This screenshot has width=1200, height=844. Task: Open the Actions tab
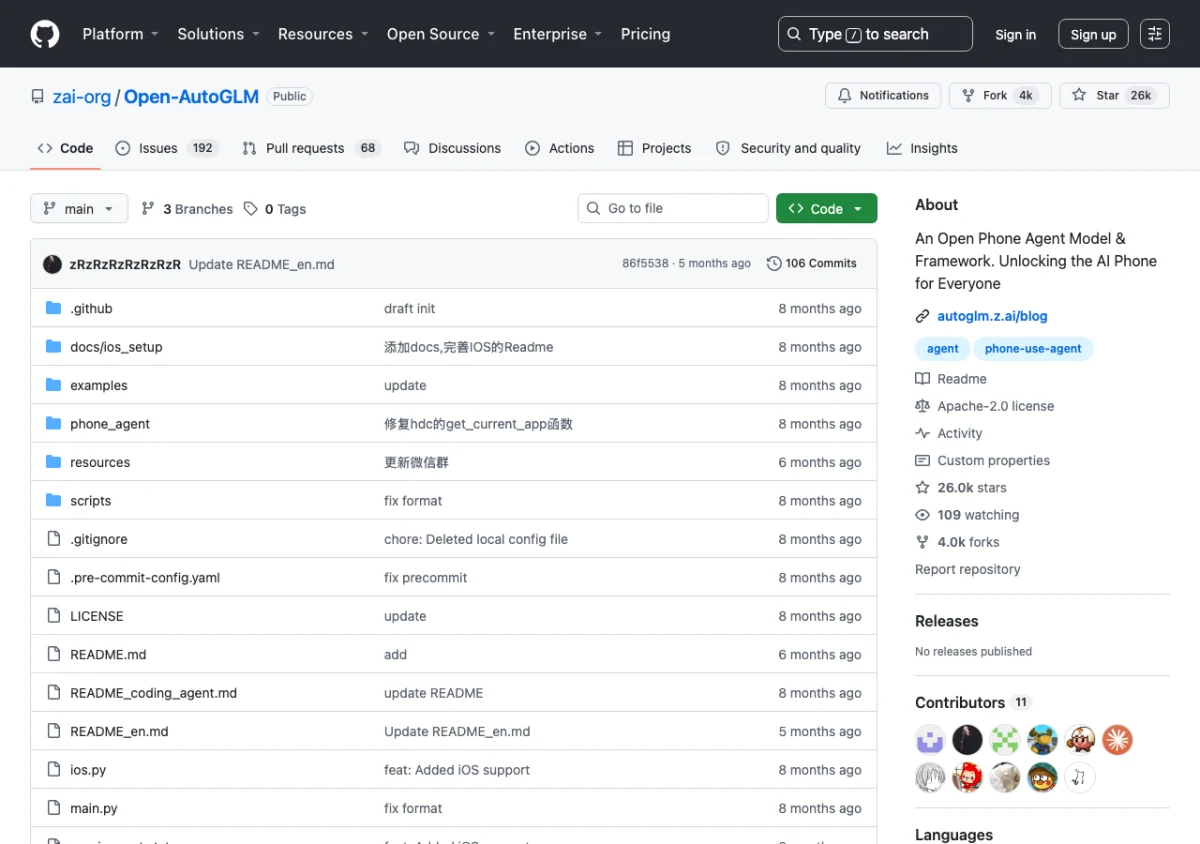click(x=560, y=148)
